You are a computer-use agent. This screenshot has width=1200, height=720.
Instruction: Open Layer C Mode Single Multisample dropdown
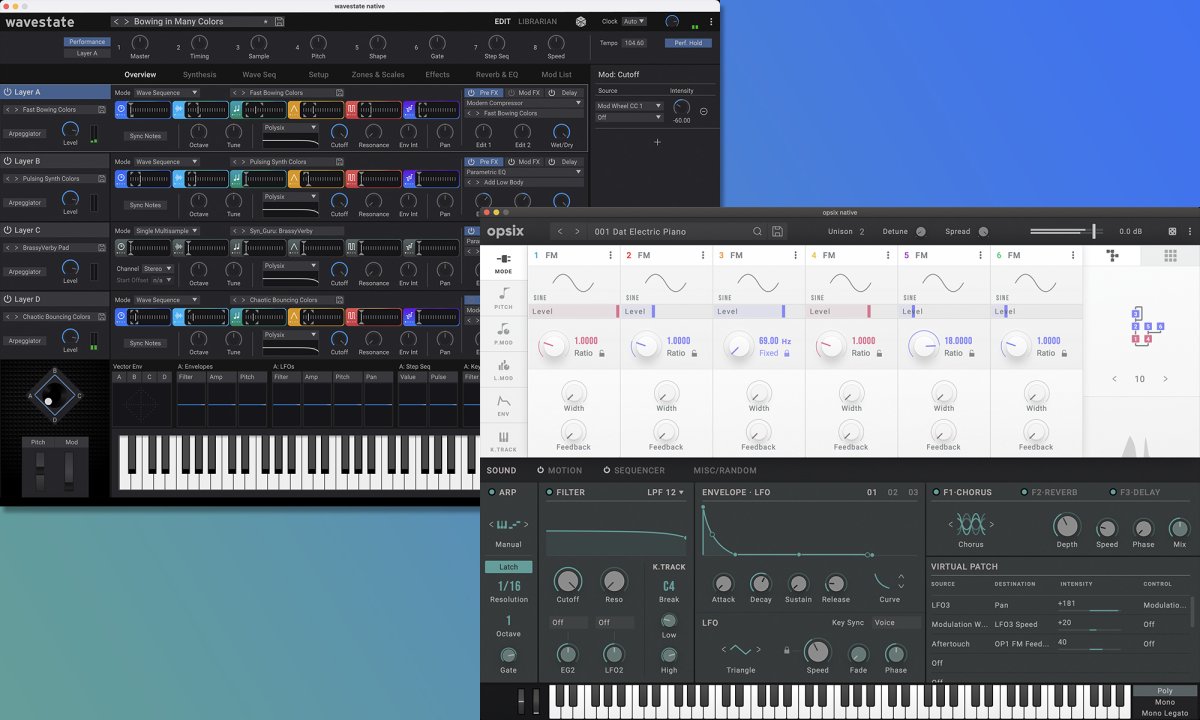pyautogui.click(x=167, y=231)
